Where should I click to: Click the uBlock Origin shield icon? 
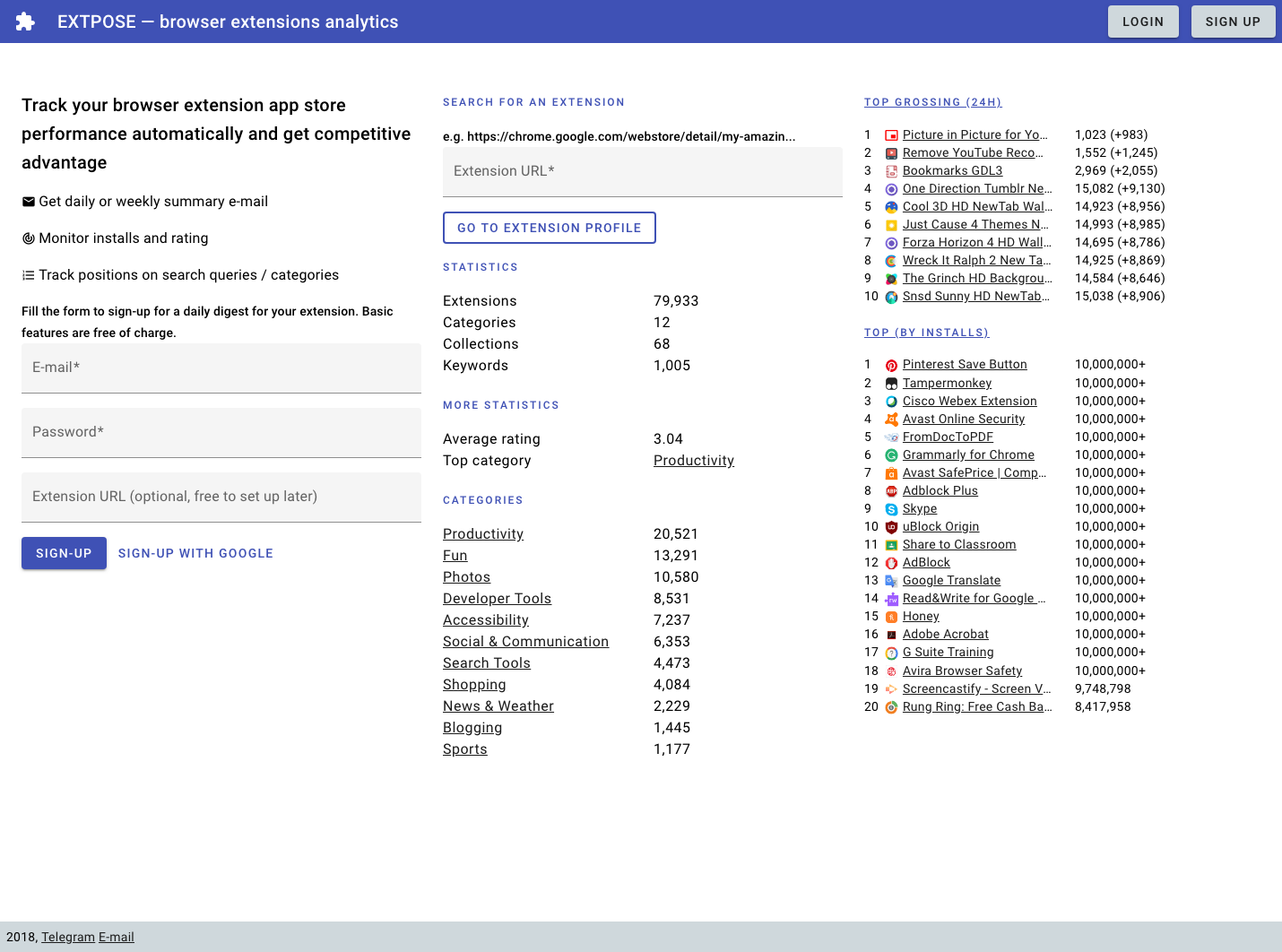[891, 527]
